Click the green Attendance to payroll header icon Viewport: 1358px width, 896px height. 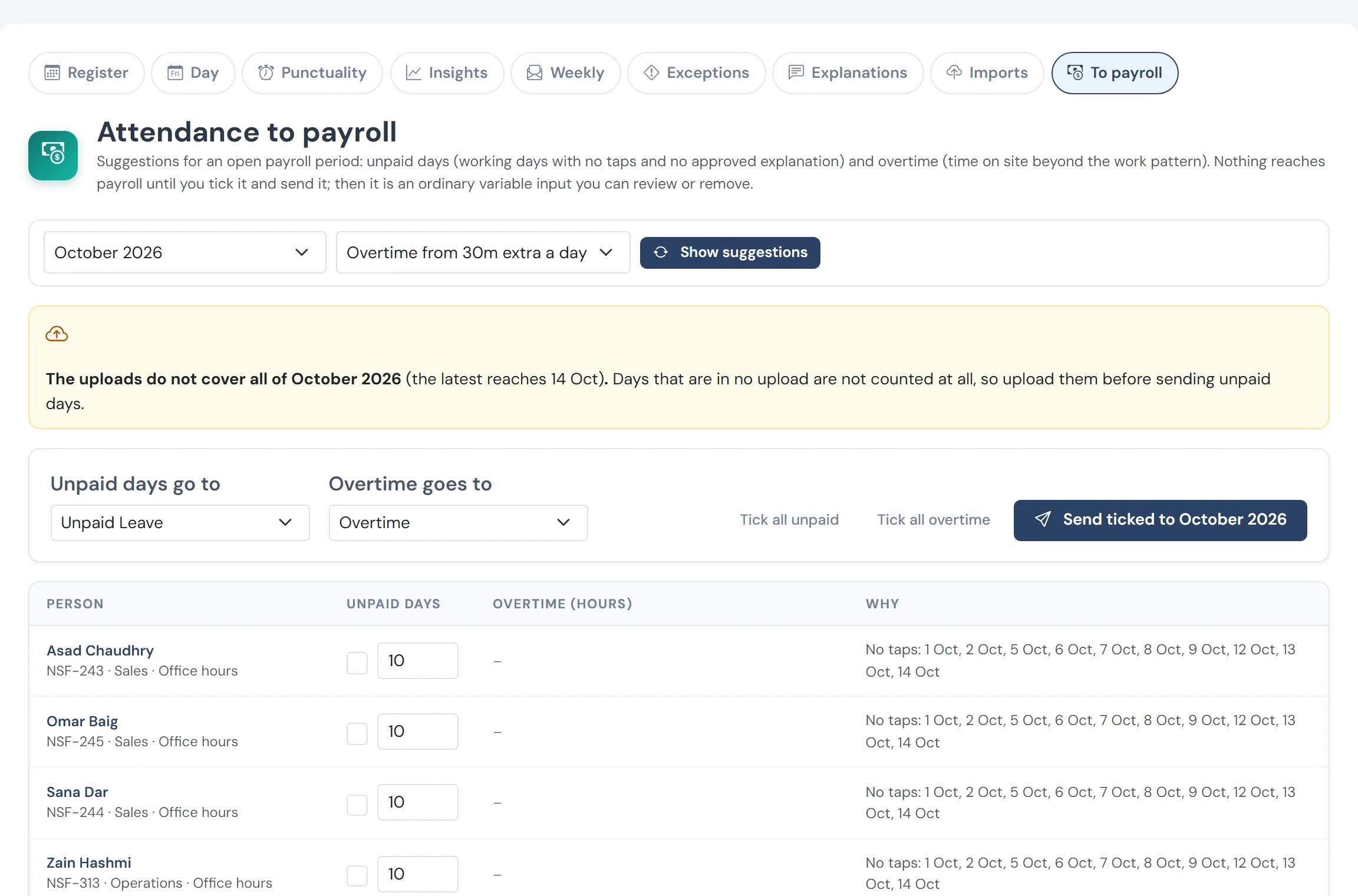tap(53, 156)
